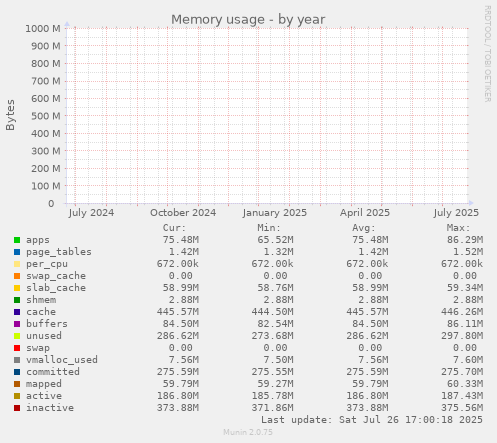Click the '1000 M' axis label
Image resolution: width=497 pixels, height=443 pixels.
click(x=43, y=29)
